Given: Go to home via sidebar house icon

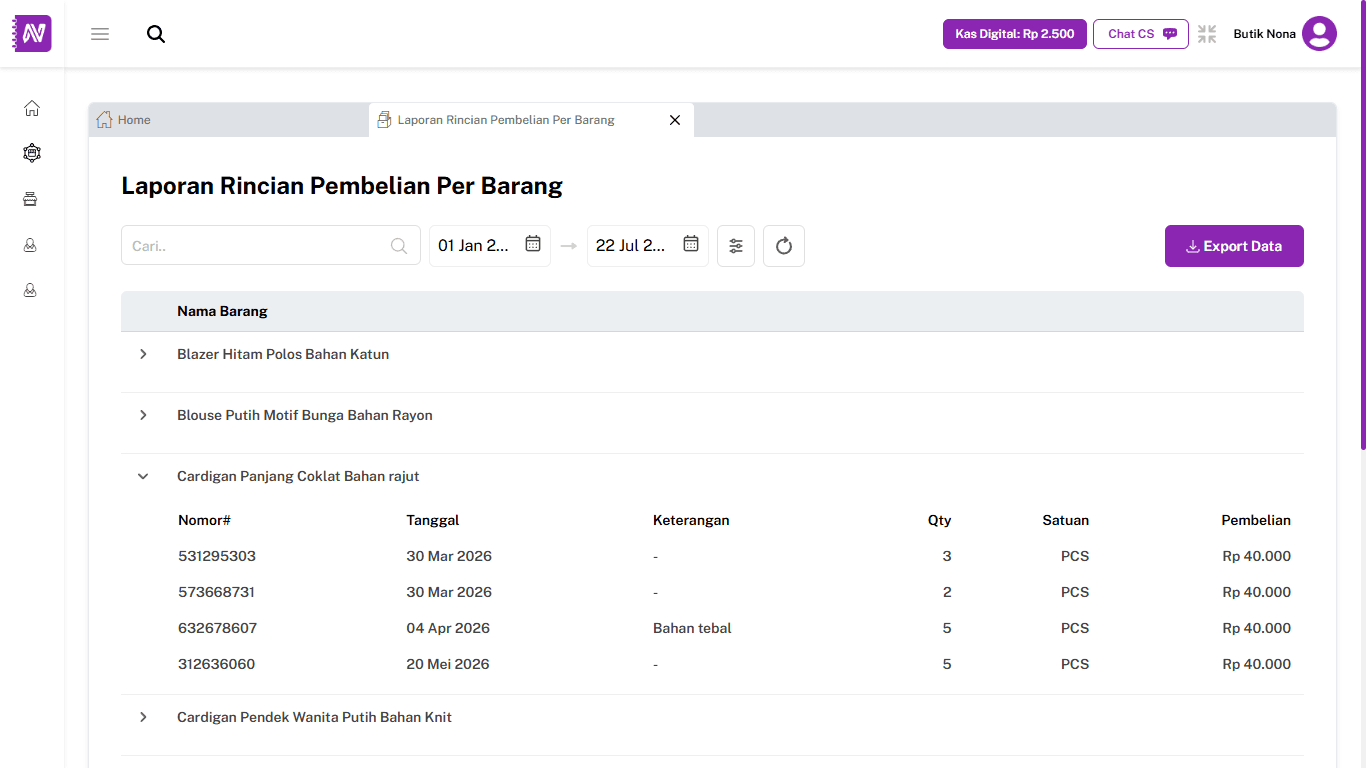Looking at the screenshot, I should (32, 108).
